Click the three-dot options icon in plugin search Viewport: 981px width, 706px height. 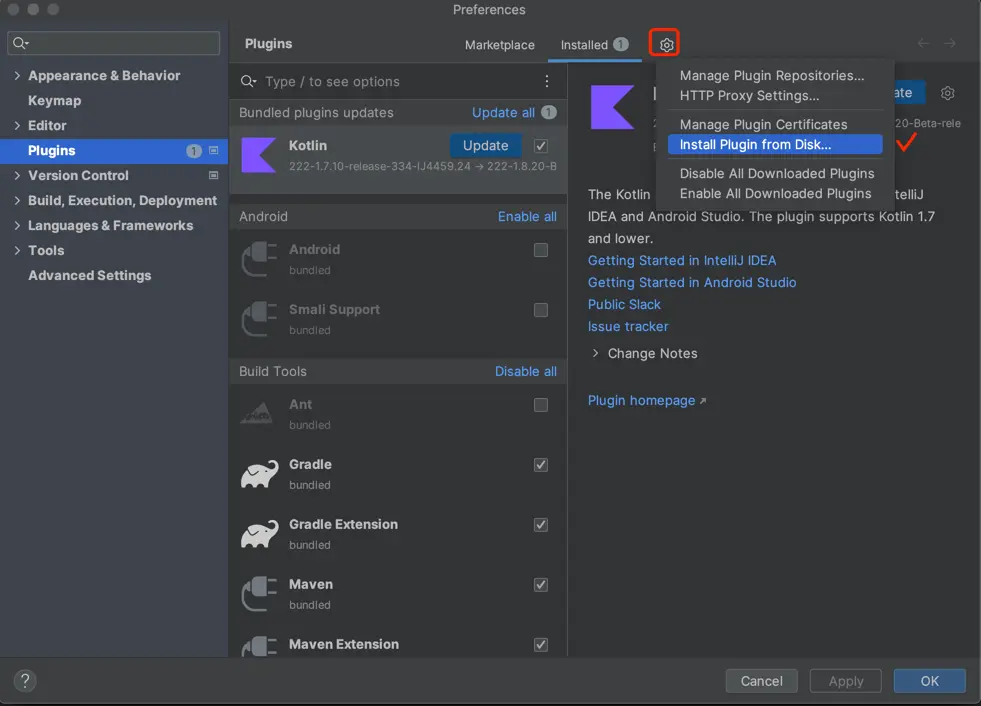click(547, 81)
